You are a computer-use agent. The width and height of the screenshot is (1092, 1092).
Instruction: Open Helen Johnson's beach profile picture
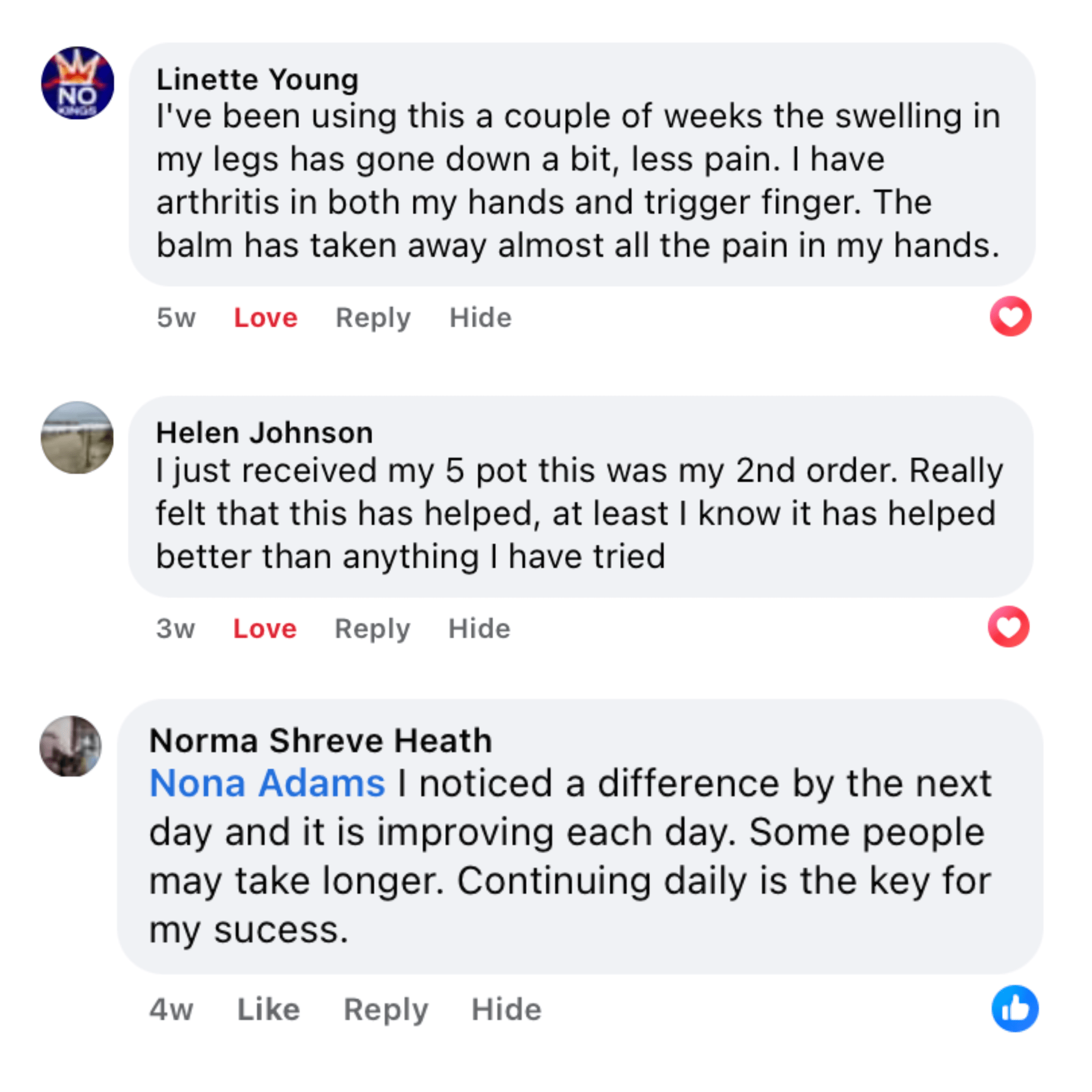click(x=77, y=437)
